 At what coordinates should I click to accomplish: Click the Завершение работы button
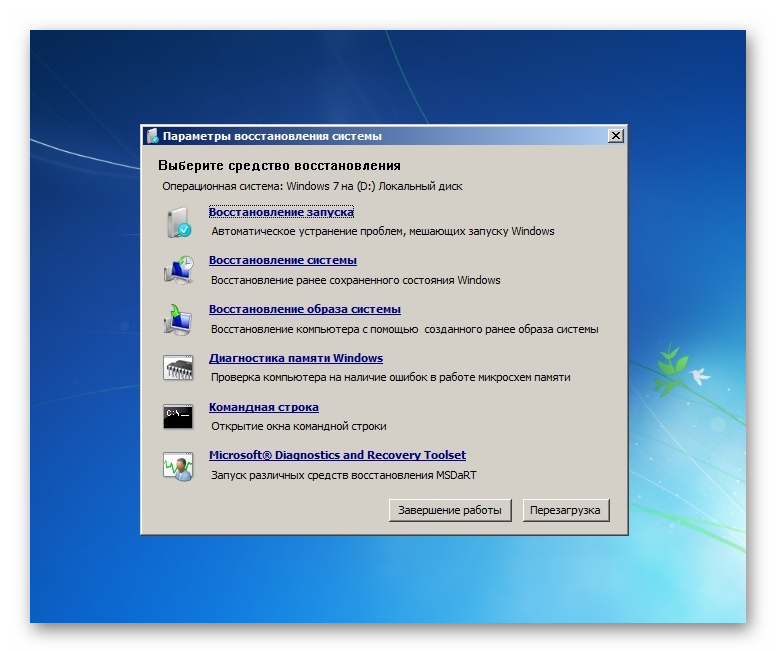click(x=450, y=510)
